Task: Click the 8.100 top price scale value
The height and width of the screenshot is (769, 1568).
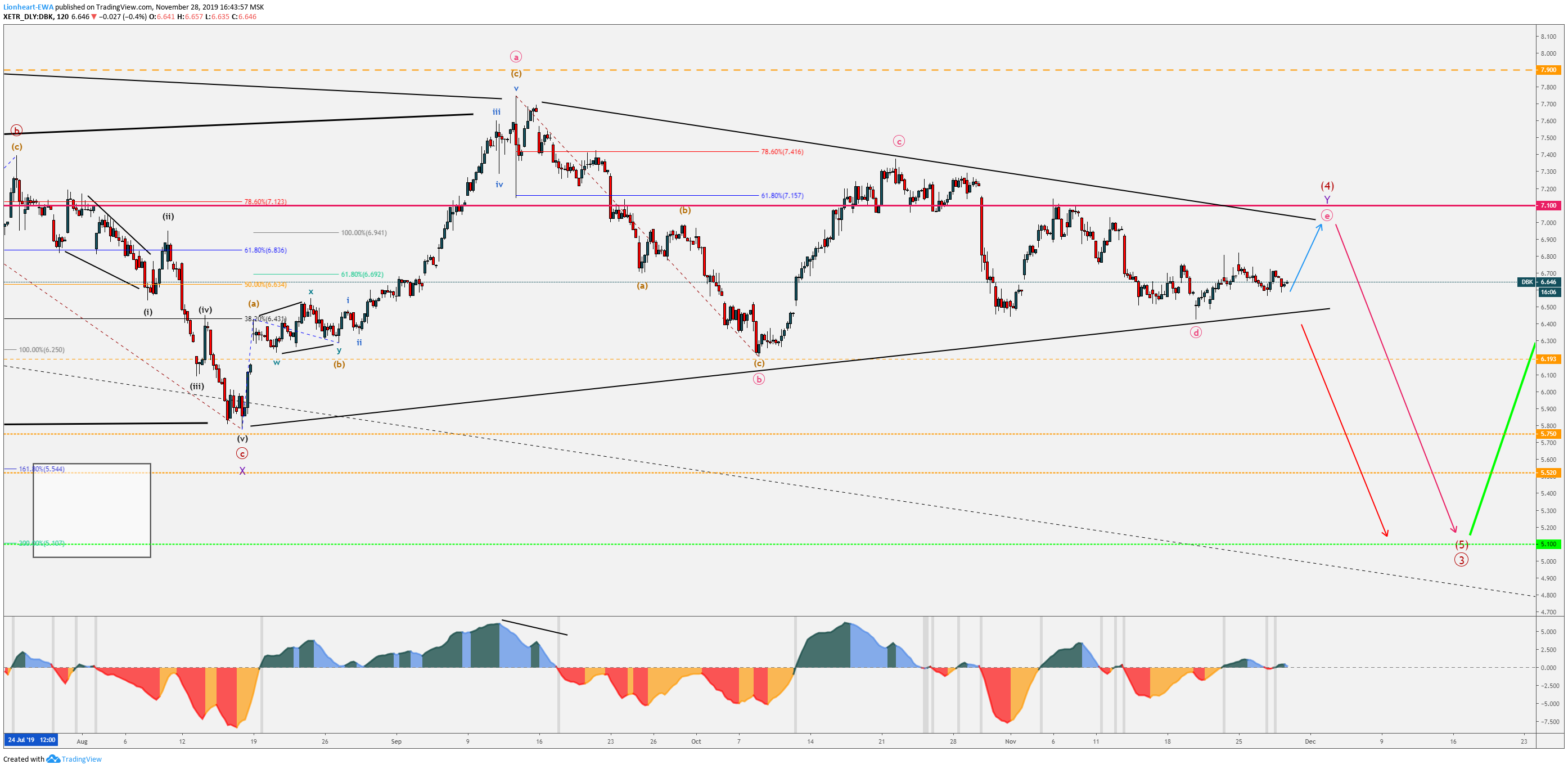Action: coord(1548,37)
